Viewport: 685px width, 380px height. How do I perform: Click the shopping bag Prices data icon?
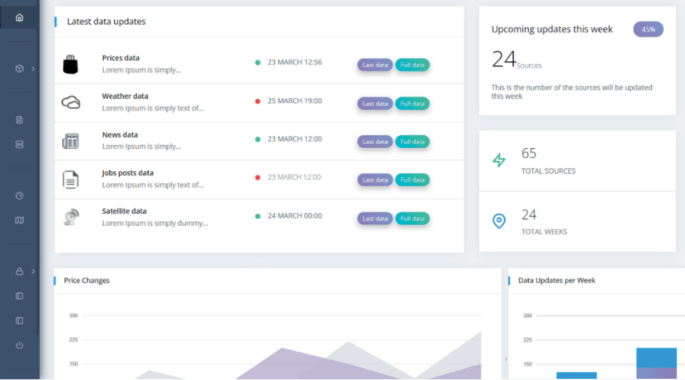70,64
